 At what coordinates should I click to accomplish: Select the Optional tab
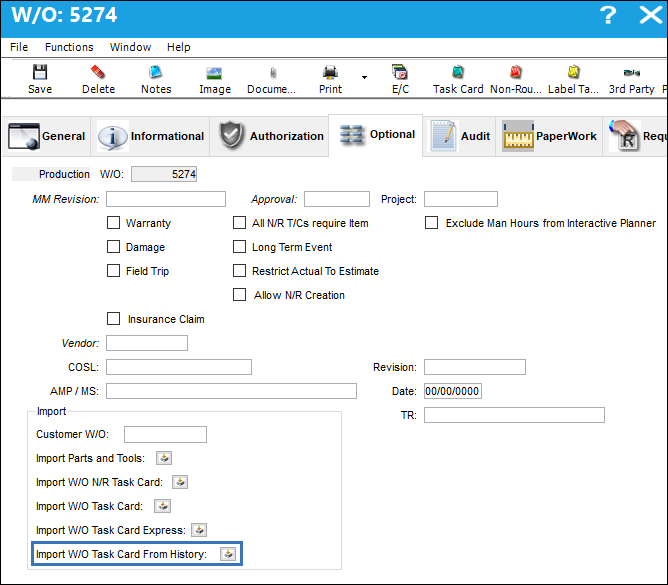[376, 135]
